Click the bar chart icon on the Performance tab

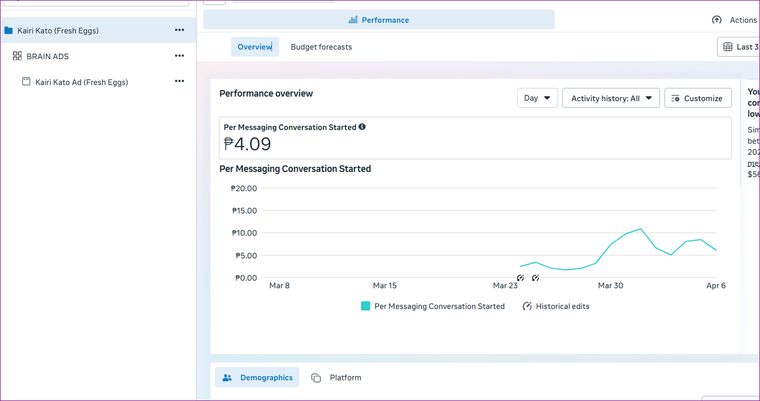[x=353, y=19]
